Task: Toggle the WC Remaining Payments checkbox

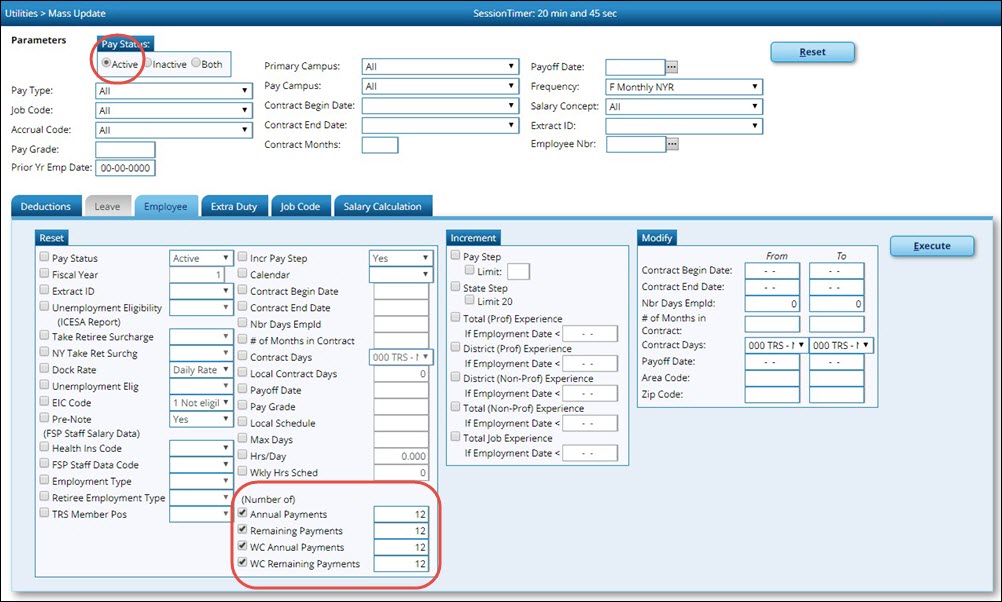Action: [x=242, y=564]
